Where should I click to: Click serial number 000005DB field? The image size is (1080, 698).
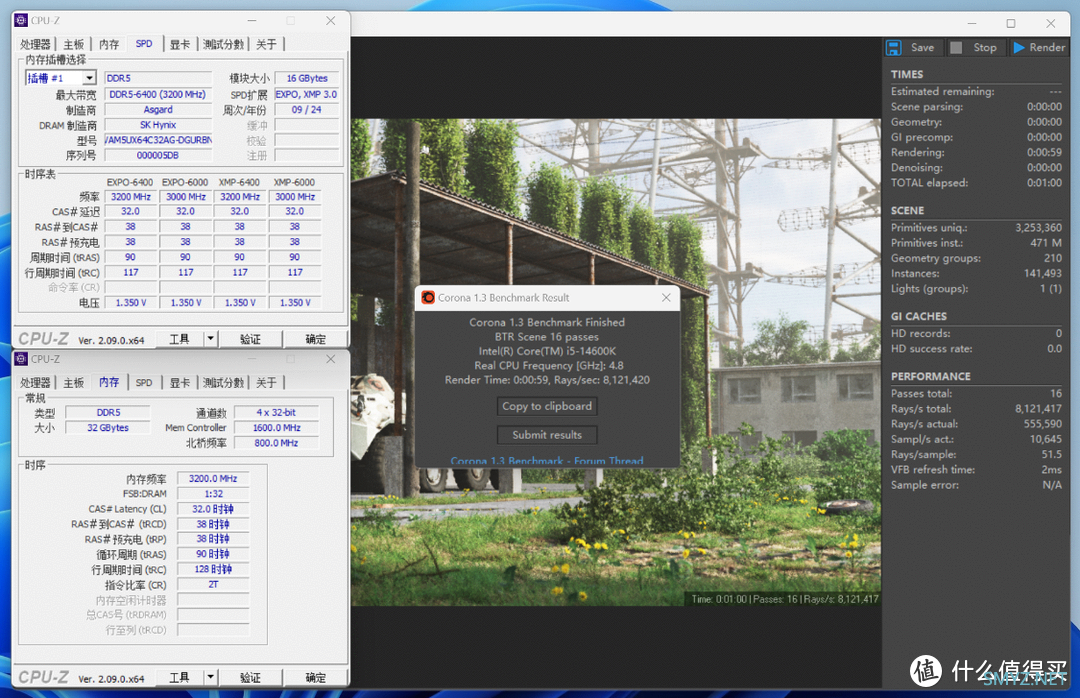(158, 155)
